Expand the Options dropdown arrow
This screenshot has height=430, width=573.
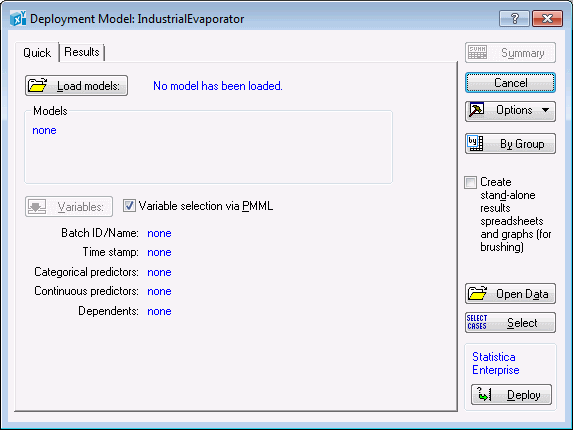(x=545, y=110)
